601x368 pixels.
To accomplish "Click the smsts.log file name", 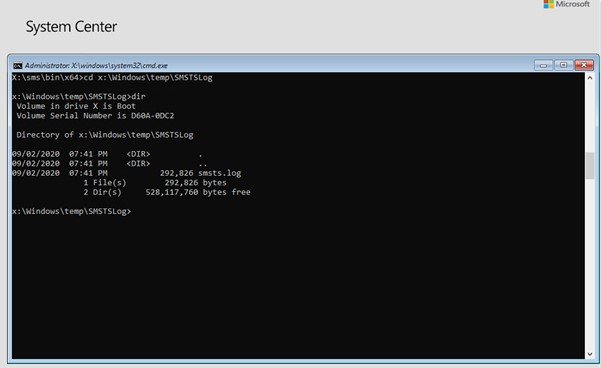I will pos(220,173).
